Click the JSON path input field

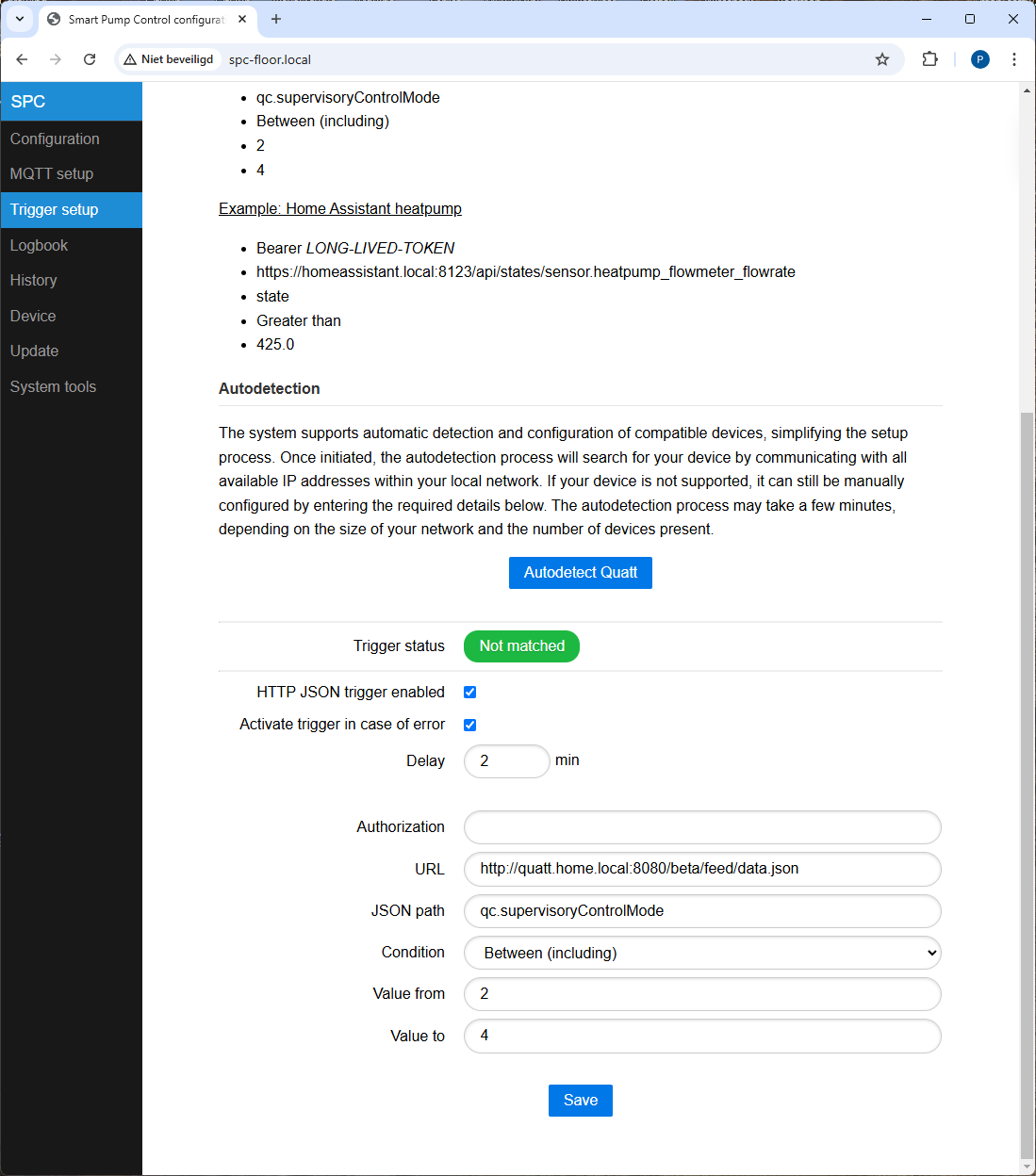[x=702, y=911]
